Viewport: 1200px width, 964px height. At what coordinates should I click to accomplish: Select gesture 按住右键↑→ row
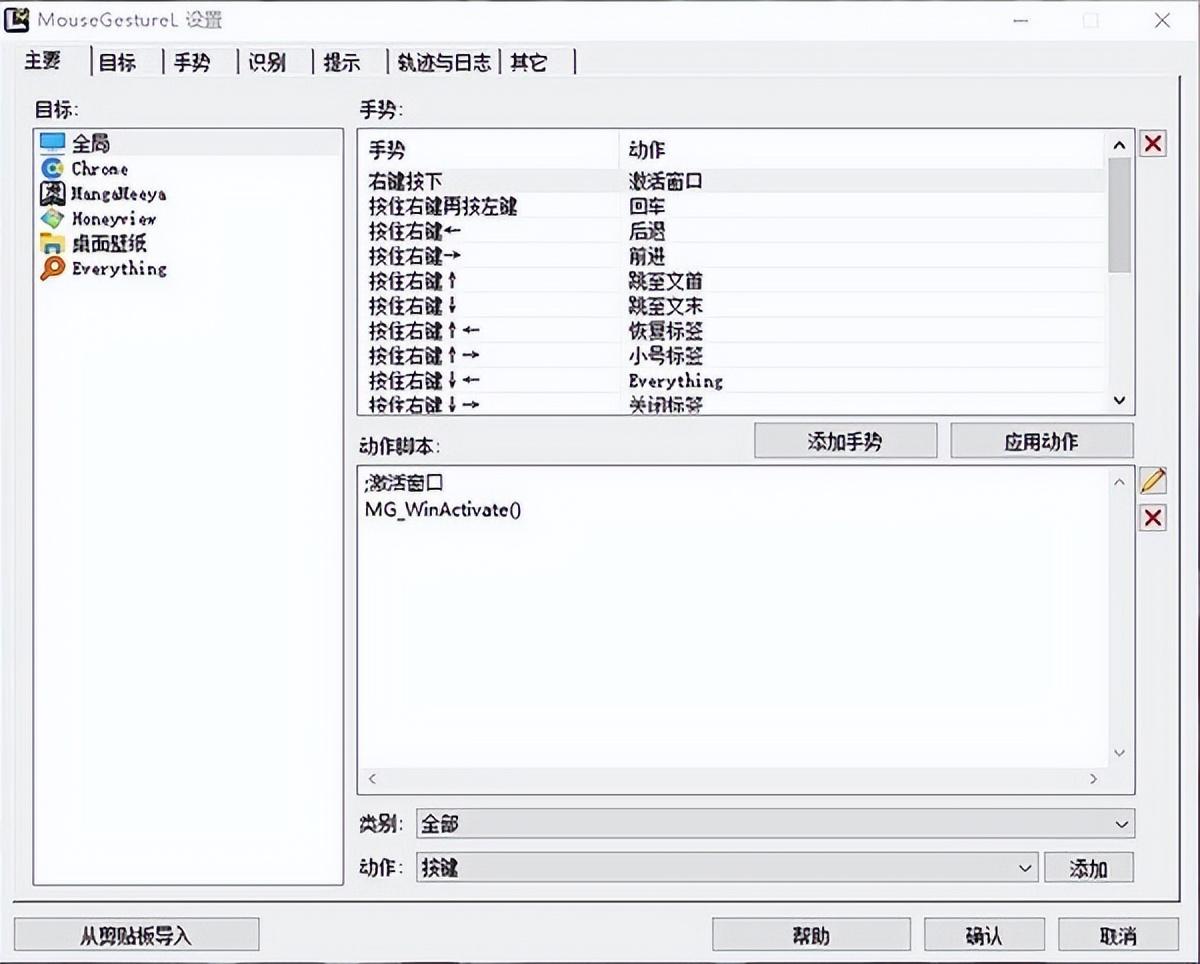(732, 356)
